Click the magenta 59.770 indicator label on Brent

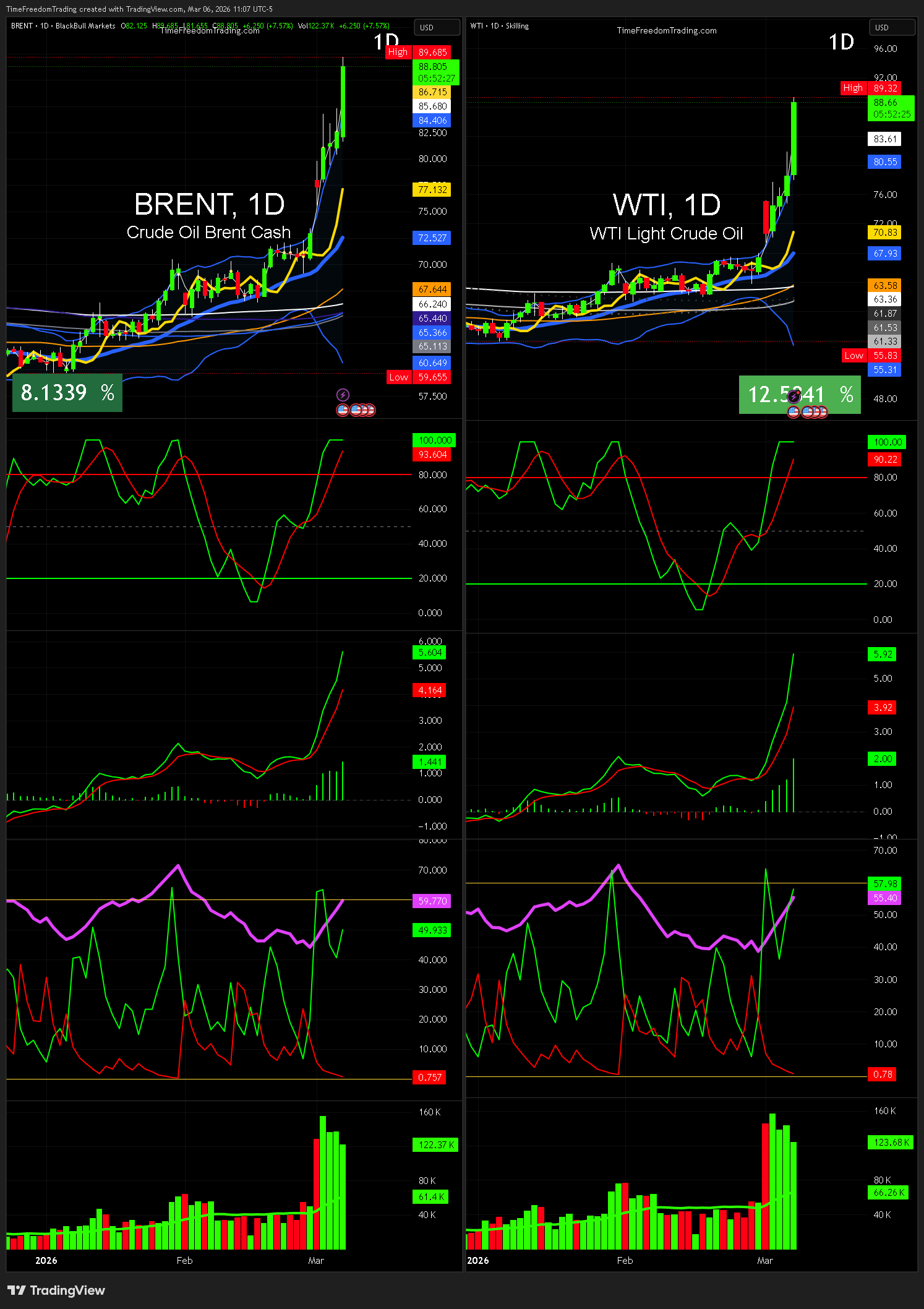(x=432, y=901)
